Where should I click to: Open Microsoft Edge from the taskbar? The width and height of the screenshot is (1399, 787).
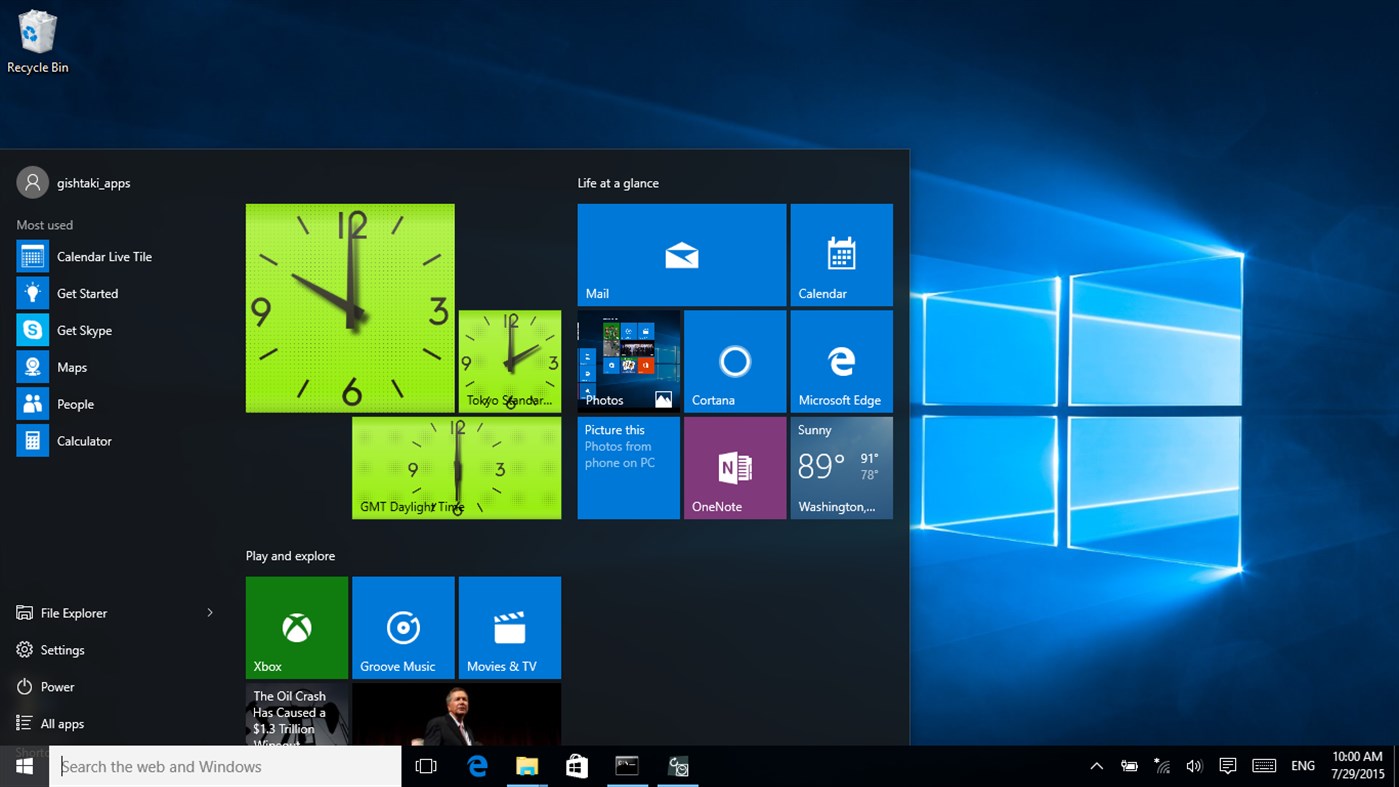pyautogui.click(x=477, y=766)
